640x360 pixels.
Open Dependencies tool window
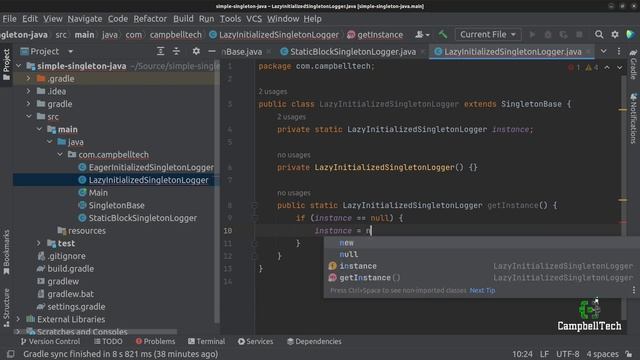(314, 341)
